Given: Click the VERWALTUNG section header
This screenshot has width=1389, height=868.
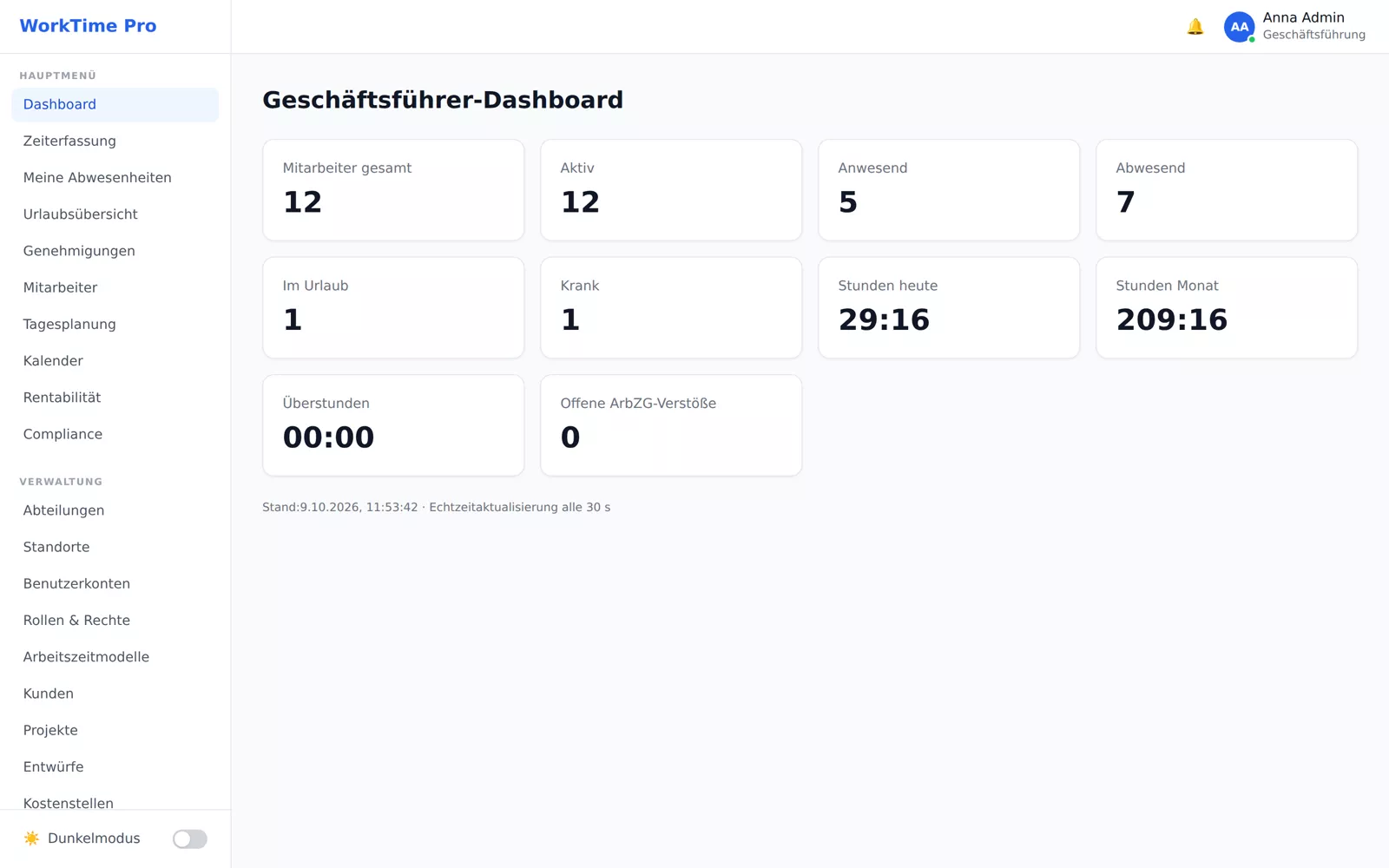Looking at the screenshot, I should pos(61,482).
